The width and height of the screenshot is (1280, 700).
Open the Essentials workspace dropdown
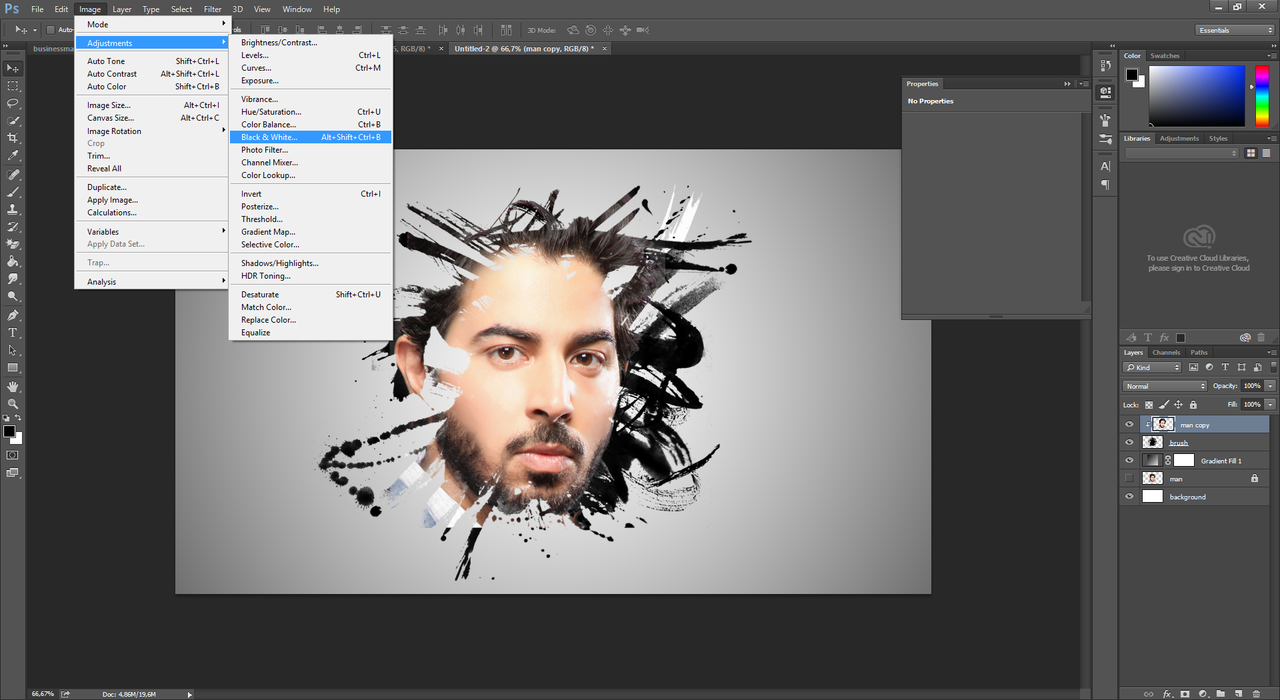[1236, 30]
